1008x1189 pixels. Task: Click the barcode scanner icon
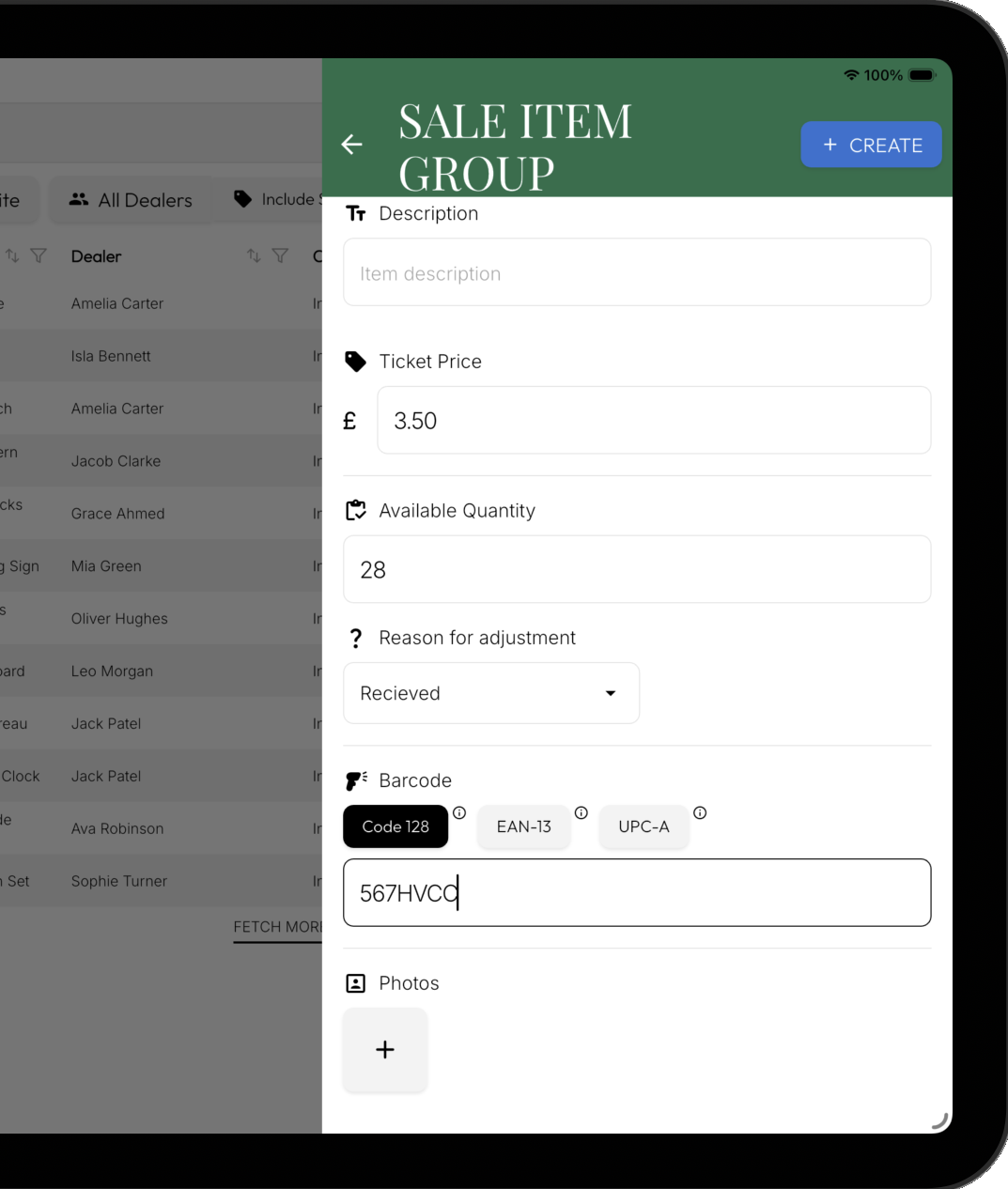coord(356,780)
